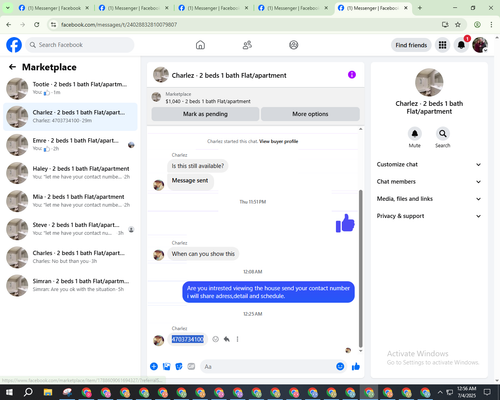The height and width of the screenshot is (400, 500).
Task: Open more actions plus icon in composer
Action: point(154,367)
